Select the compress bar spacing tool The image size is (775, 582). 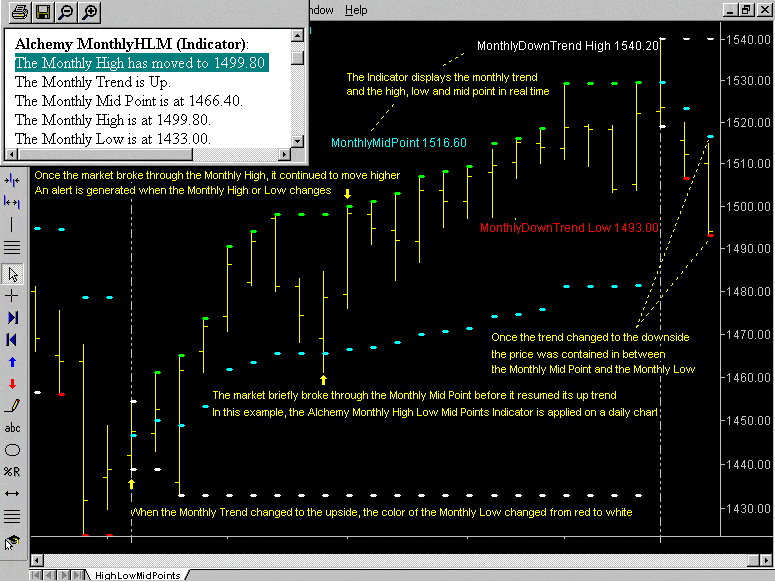(x=12, y=181)
